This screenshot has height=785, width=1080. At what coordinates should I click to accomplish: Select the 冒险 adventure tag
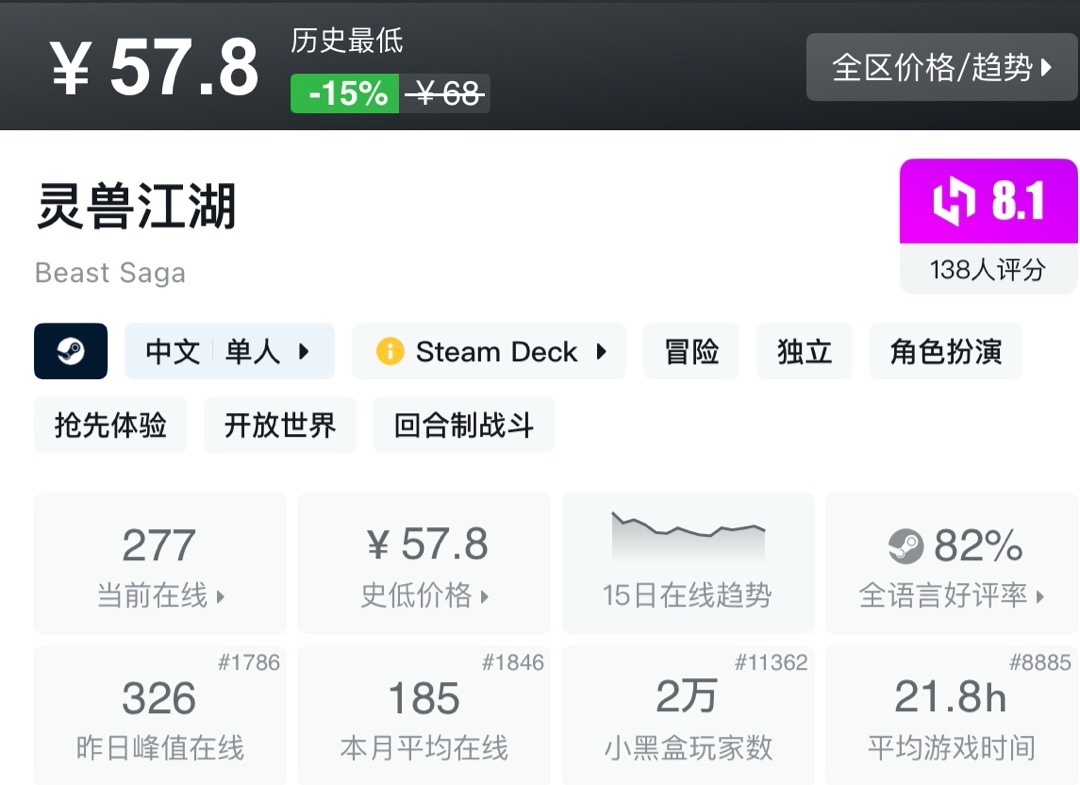point(691,351)
